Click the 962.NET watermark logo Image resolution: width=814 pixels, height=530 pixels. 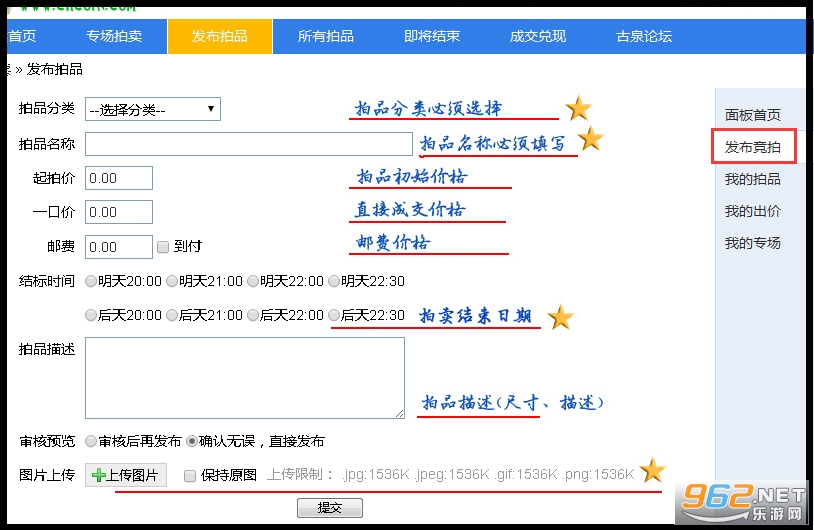click(743, 501)
